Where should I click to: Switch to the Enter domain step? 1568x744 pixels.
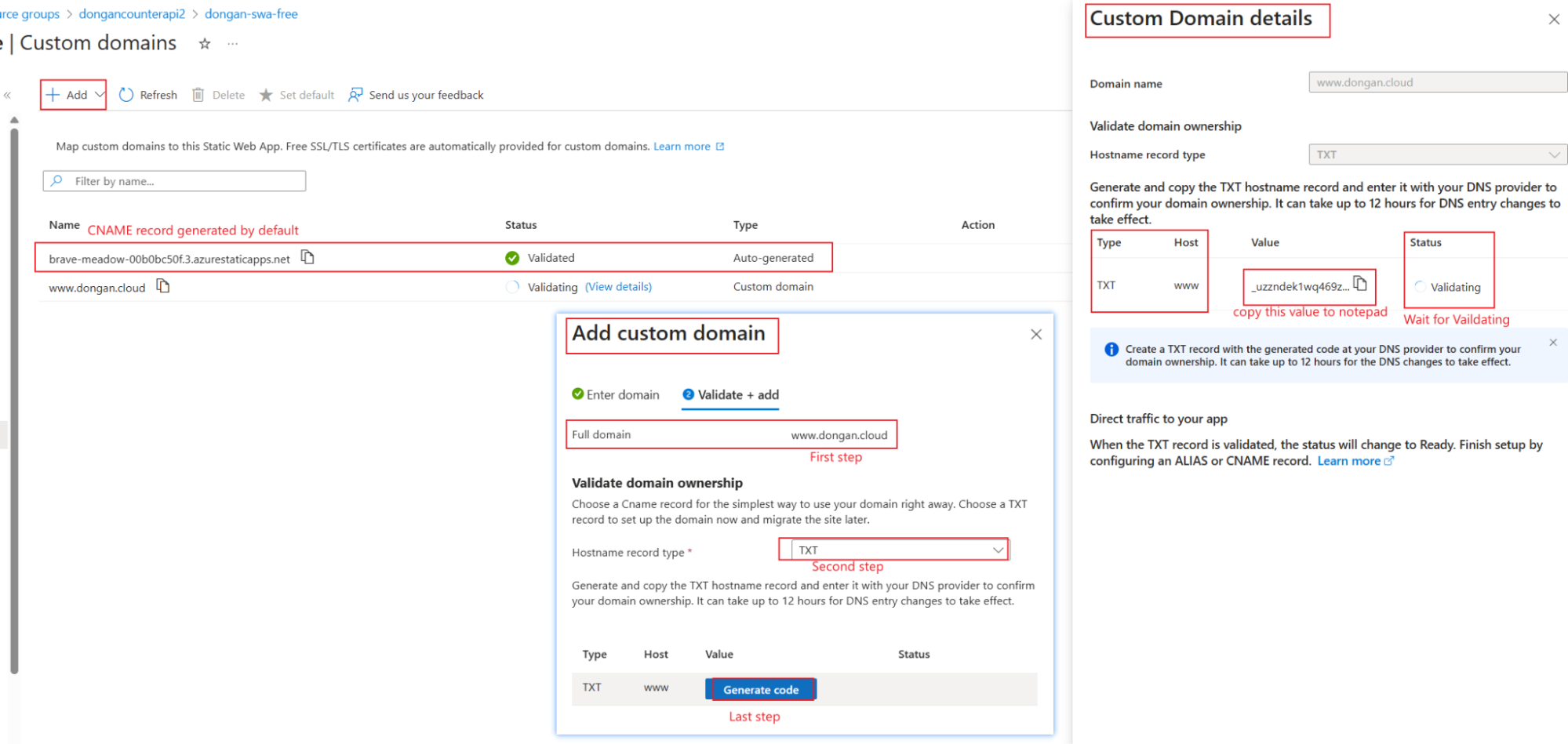pos(616,394)
